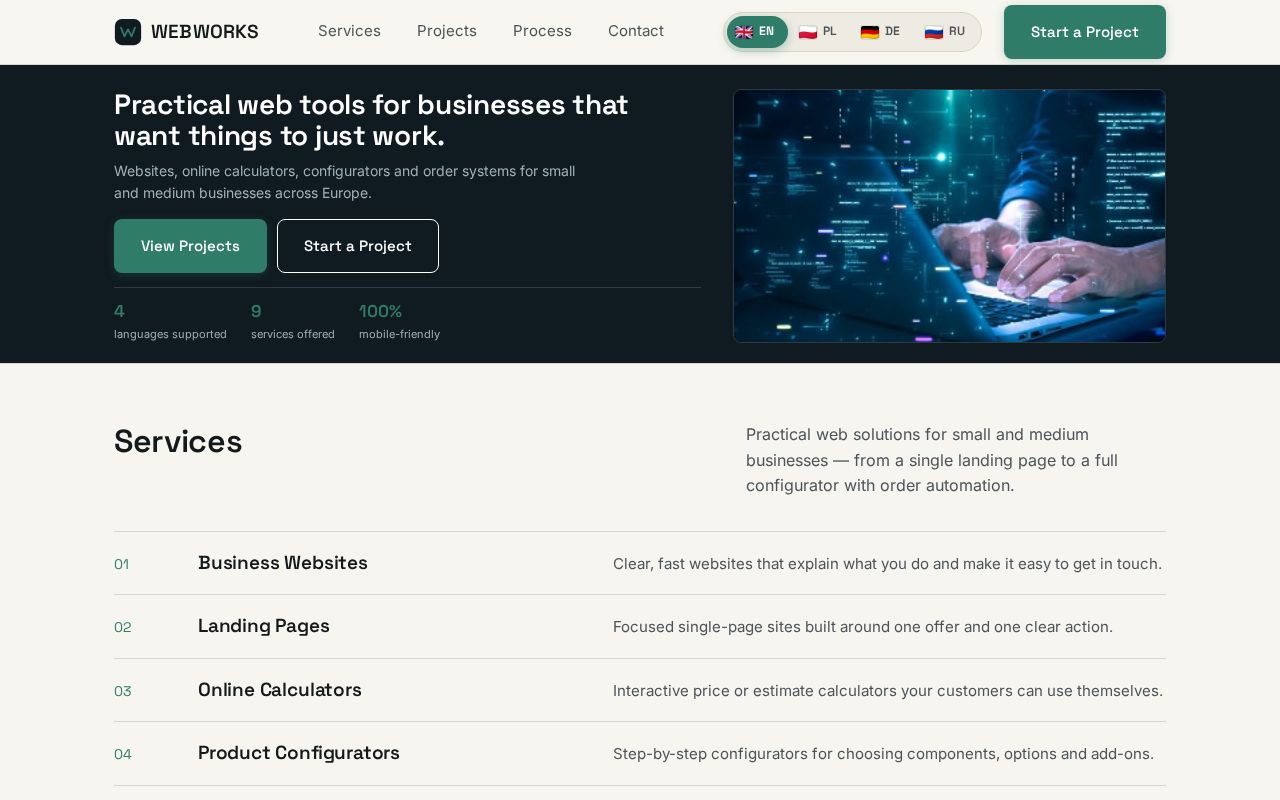
Task: Select the EN language option
Action: pyautogui.click(x=757, y=32)
